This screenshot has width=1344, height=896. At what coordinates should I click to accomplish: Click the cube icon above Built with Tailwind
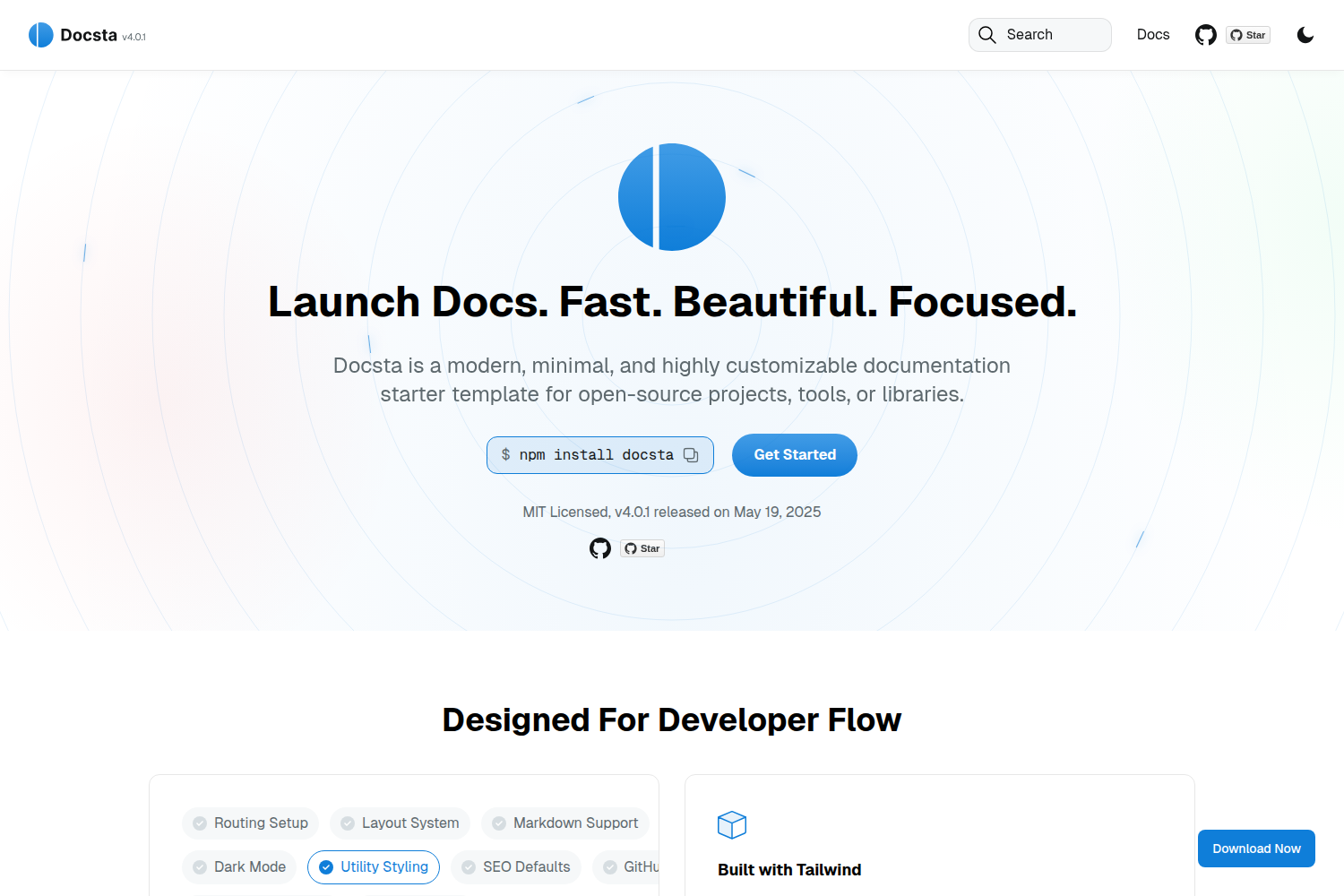pos(732,824)
